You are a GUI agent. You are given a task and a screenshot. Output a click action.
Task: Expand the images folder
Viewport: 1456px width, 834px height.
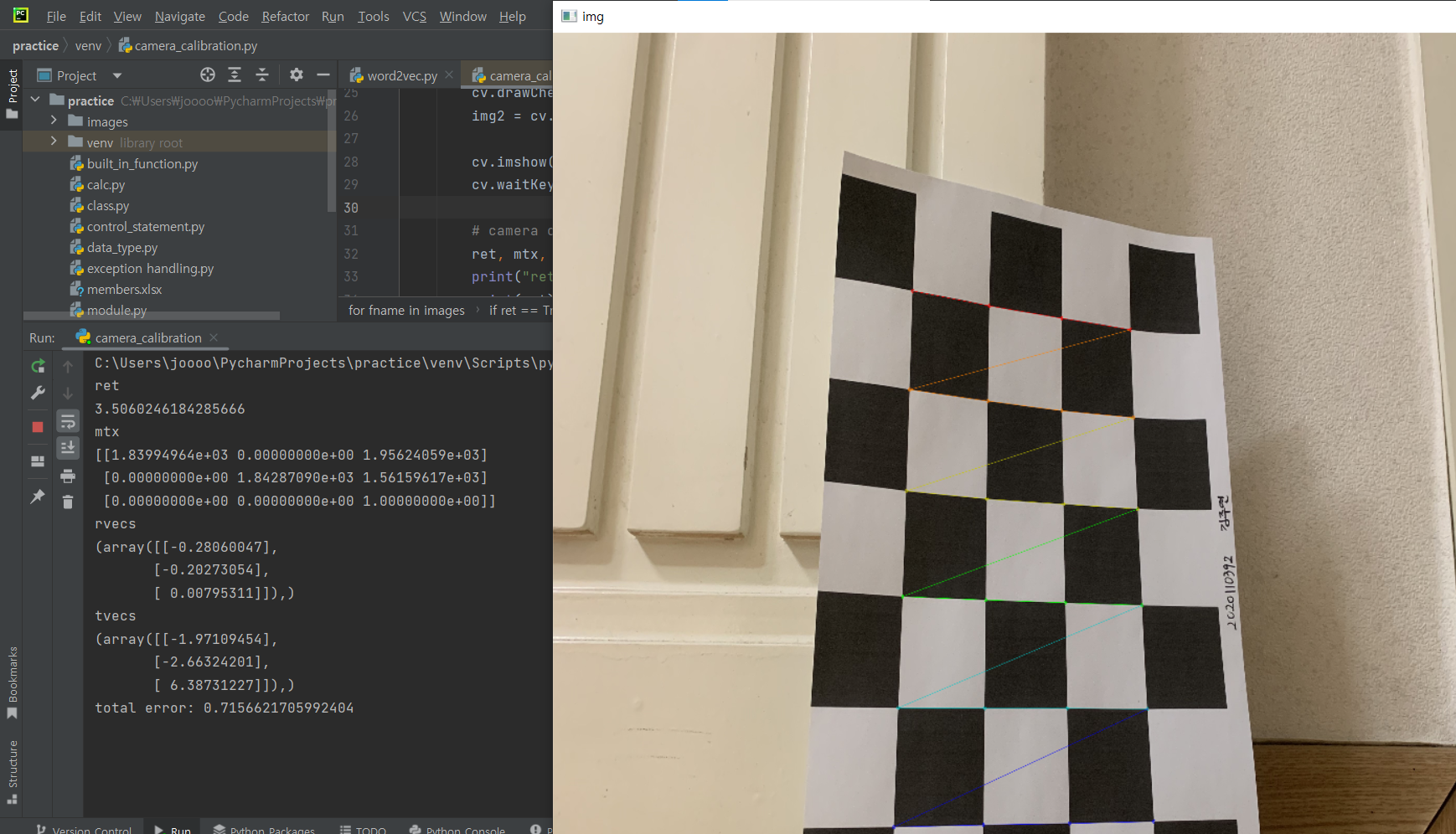(x=53, y=121)
